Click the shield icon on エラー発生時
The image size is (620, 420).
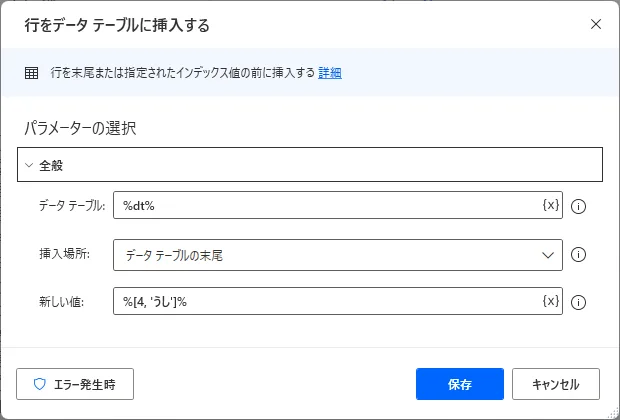40,383
